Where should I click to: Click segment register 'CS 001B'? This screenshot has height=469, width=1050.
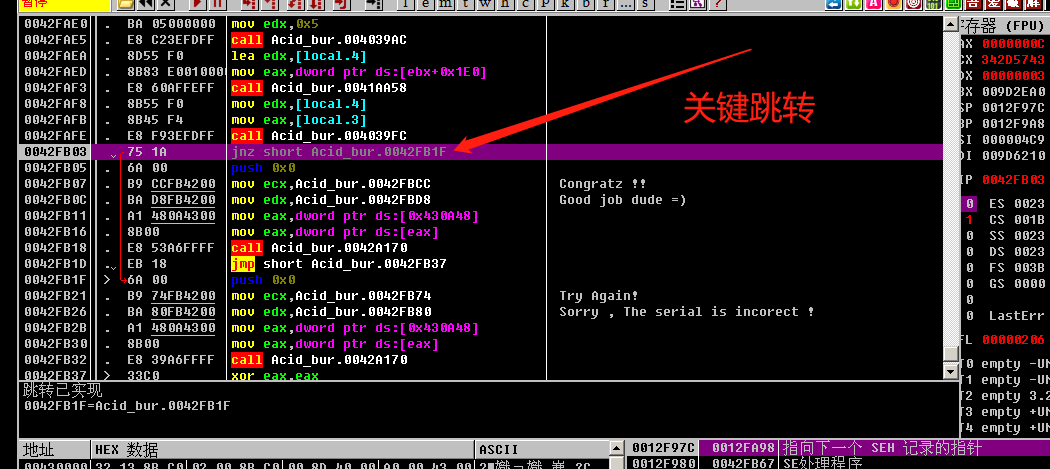point(1017,219)
